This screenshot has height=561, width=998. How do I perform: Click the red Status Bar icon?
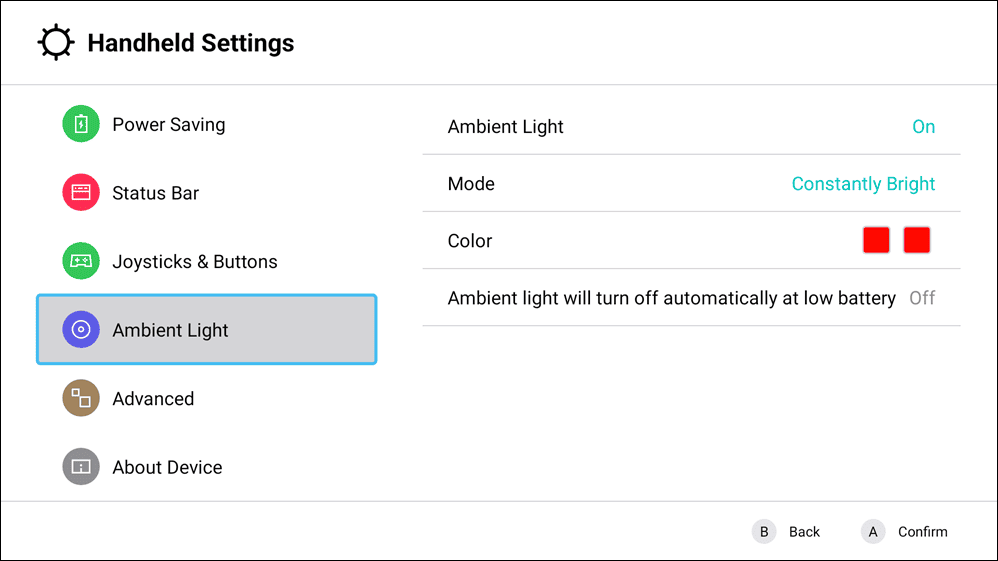point(81,193)
